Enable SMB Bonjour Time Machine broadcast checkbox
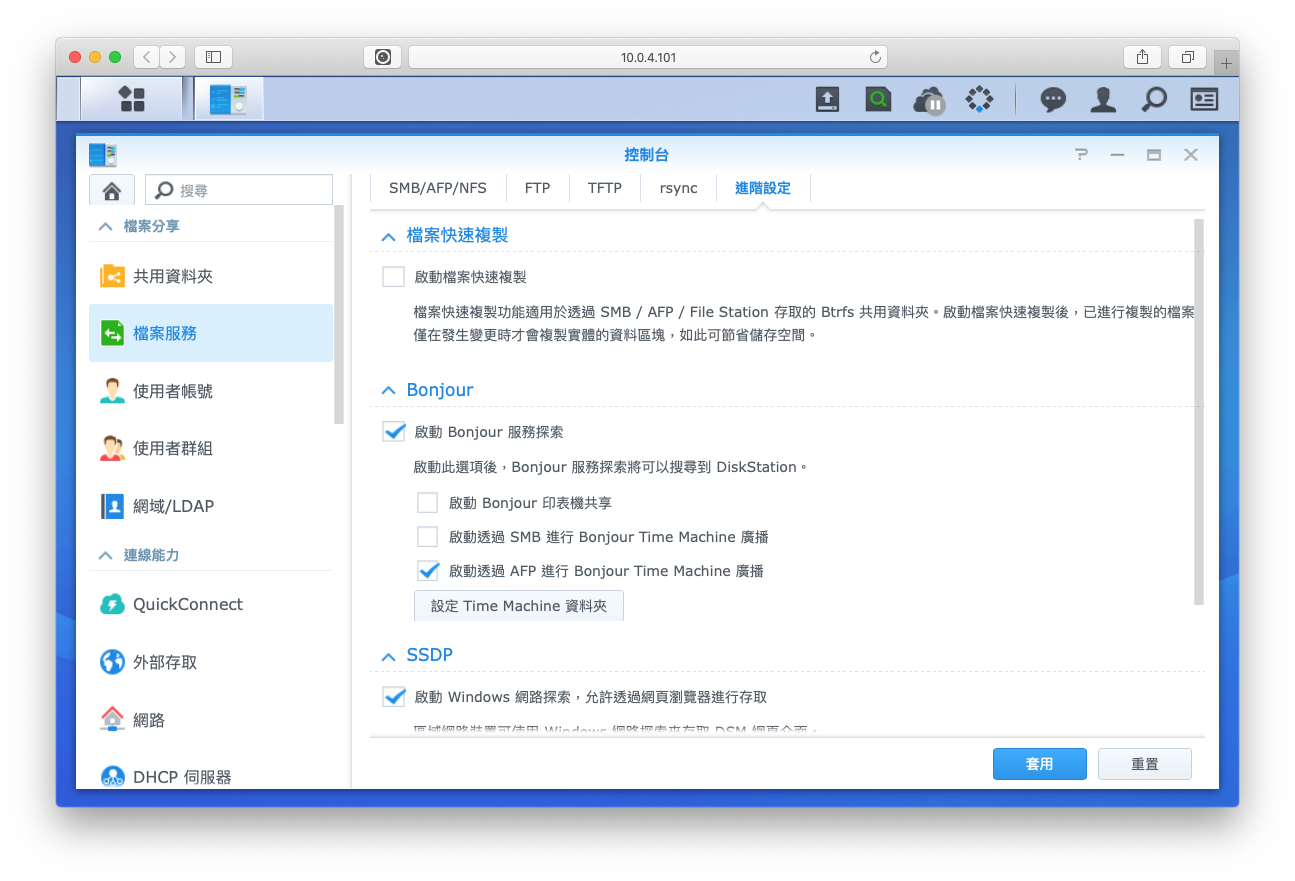Viewport: 1295px width, 881px height. click(428, 537)
